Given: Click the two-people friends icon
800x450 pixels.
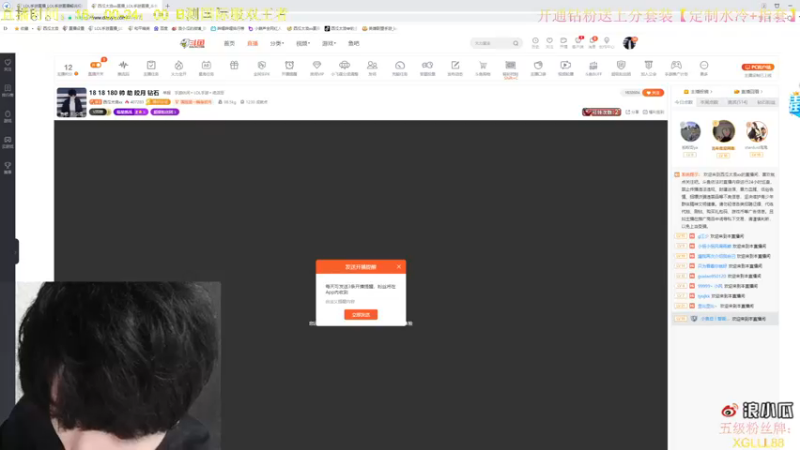Looking at the screenshot, I should (x=372, y=65).
